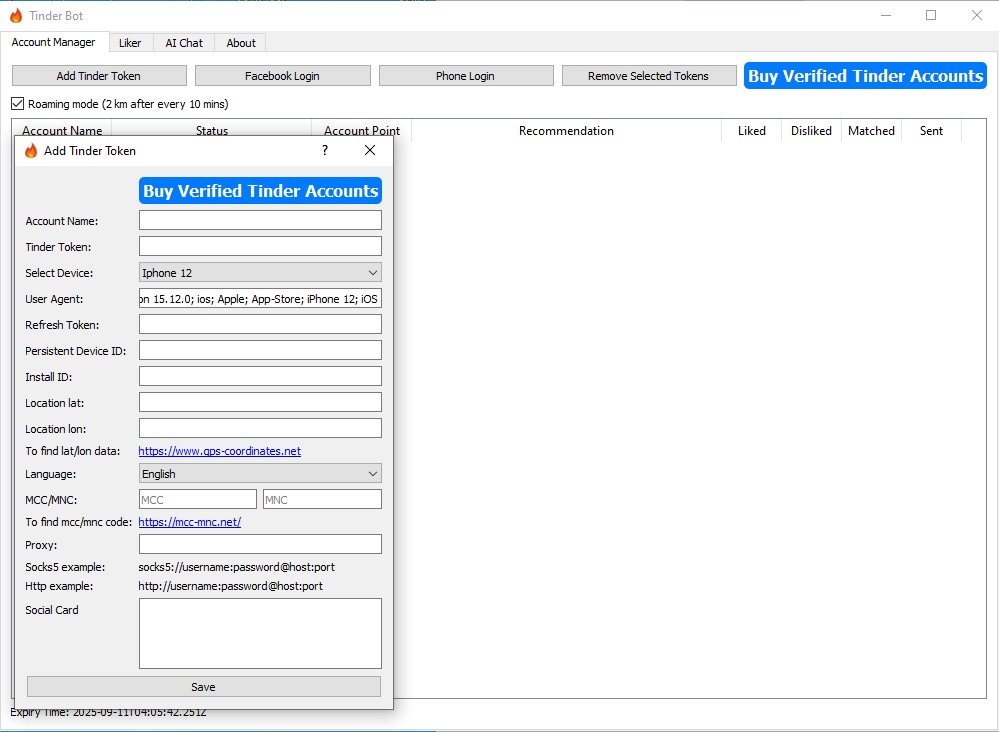Maximize the Tinder Bot window
This screenshot has width=999, height=732.
click(x=931, y=15)
